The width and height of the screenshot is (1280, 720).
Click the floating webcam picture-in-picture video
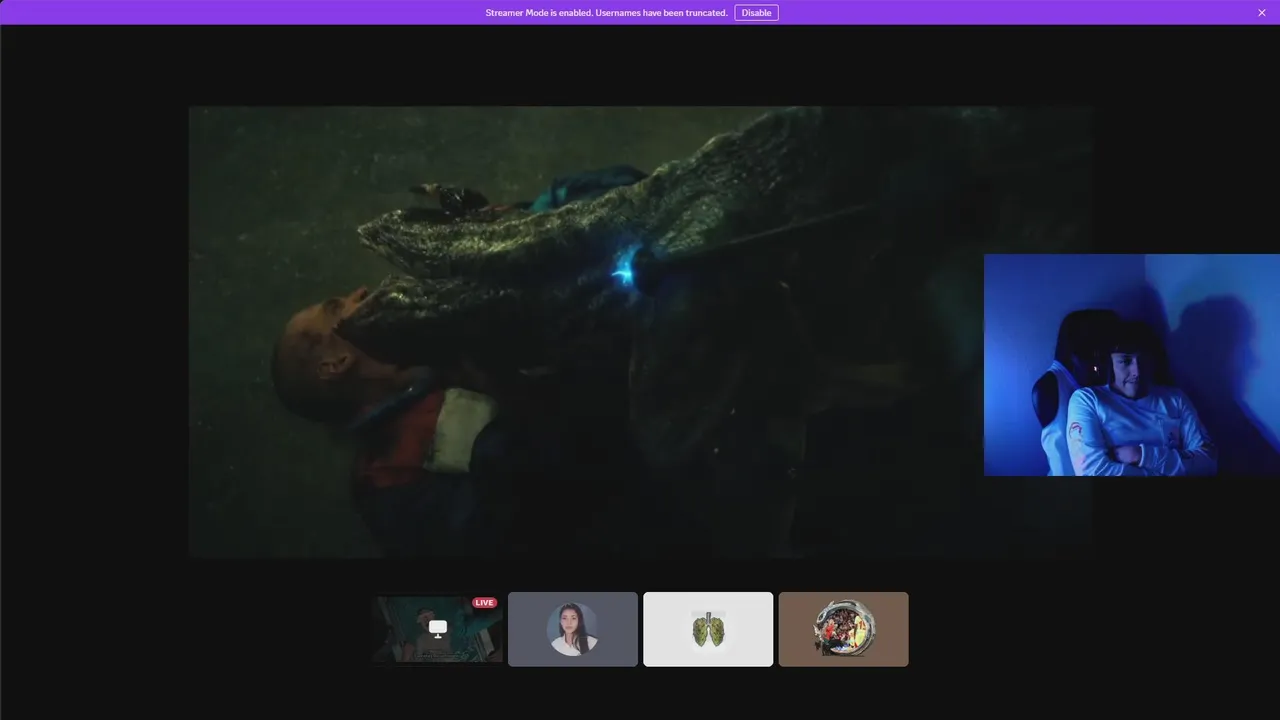[1132, 365]
